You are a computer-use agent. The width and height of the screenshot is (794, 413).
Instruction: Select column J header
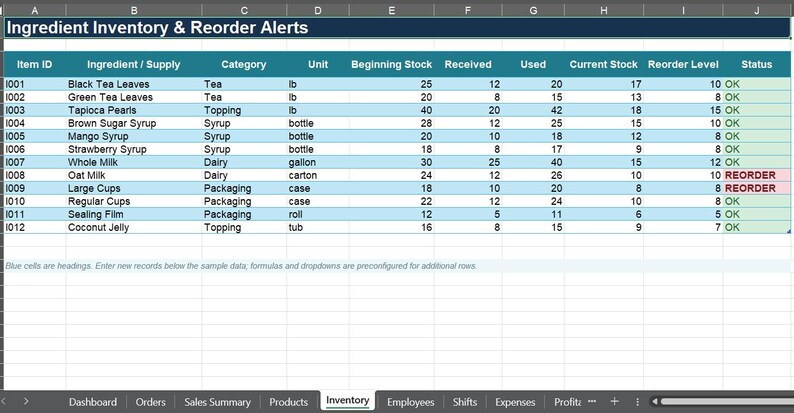[757, 11]
